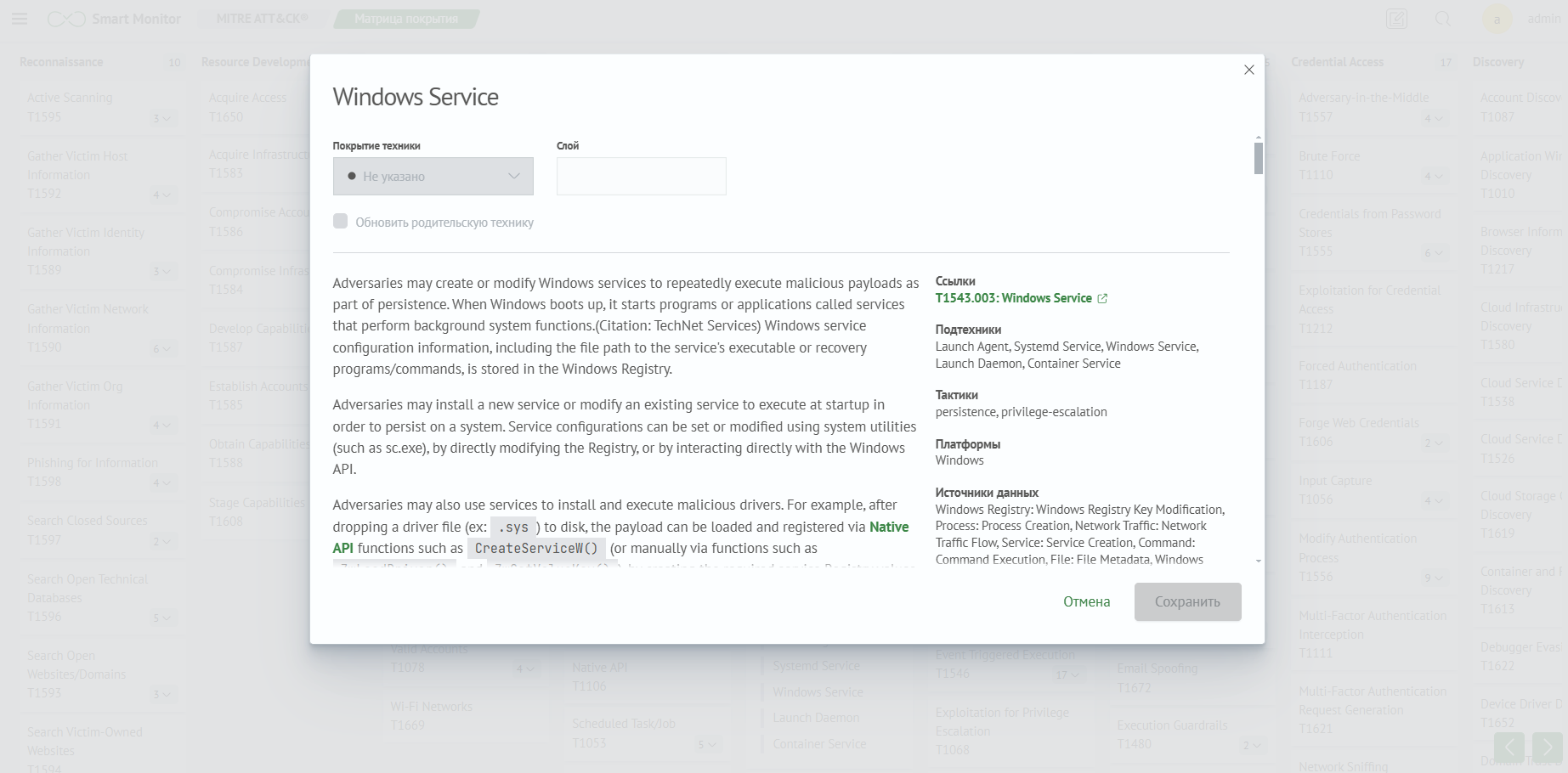Select the MITRE ATT&CK breadcrumb tab
1568x773 pixels.
pos(263,18)
